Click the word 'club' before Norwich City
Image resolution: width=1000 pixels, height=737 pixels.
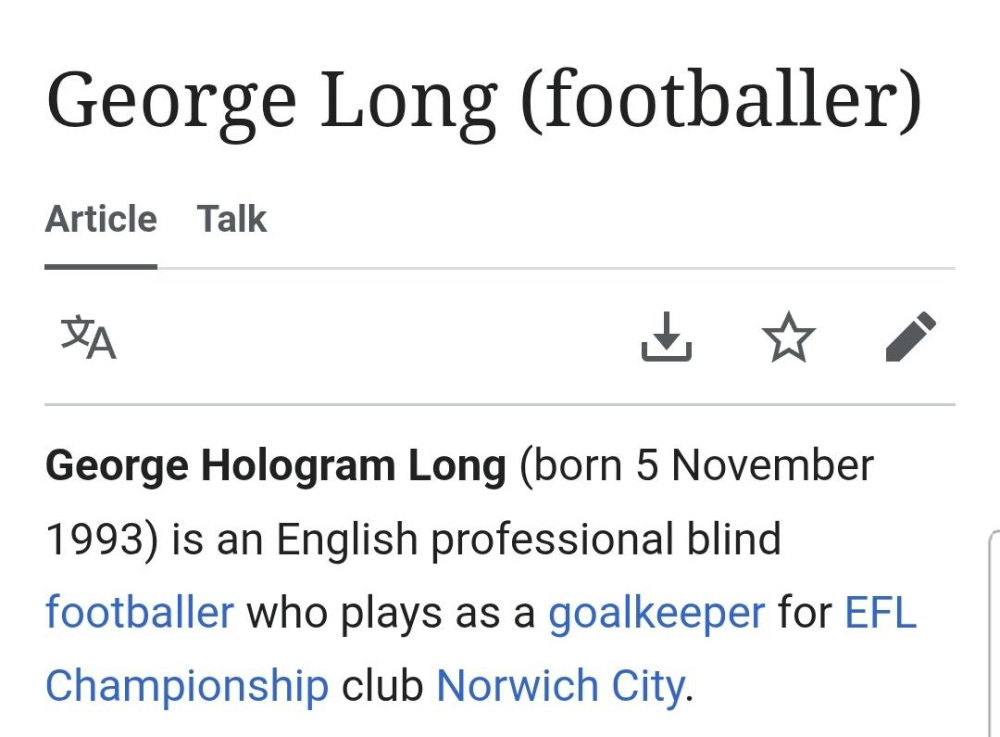(382, 686)
